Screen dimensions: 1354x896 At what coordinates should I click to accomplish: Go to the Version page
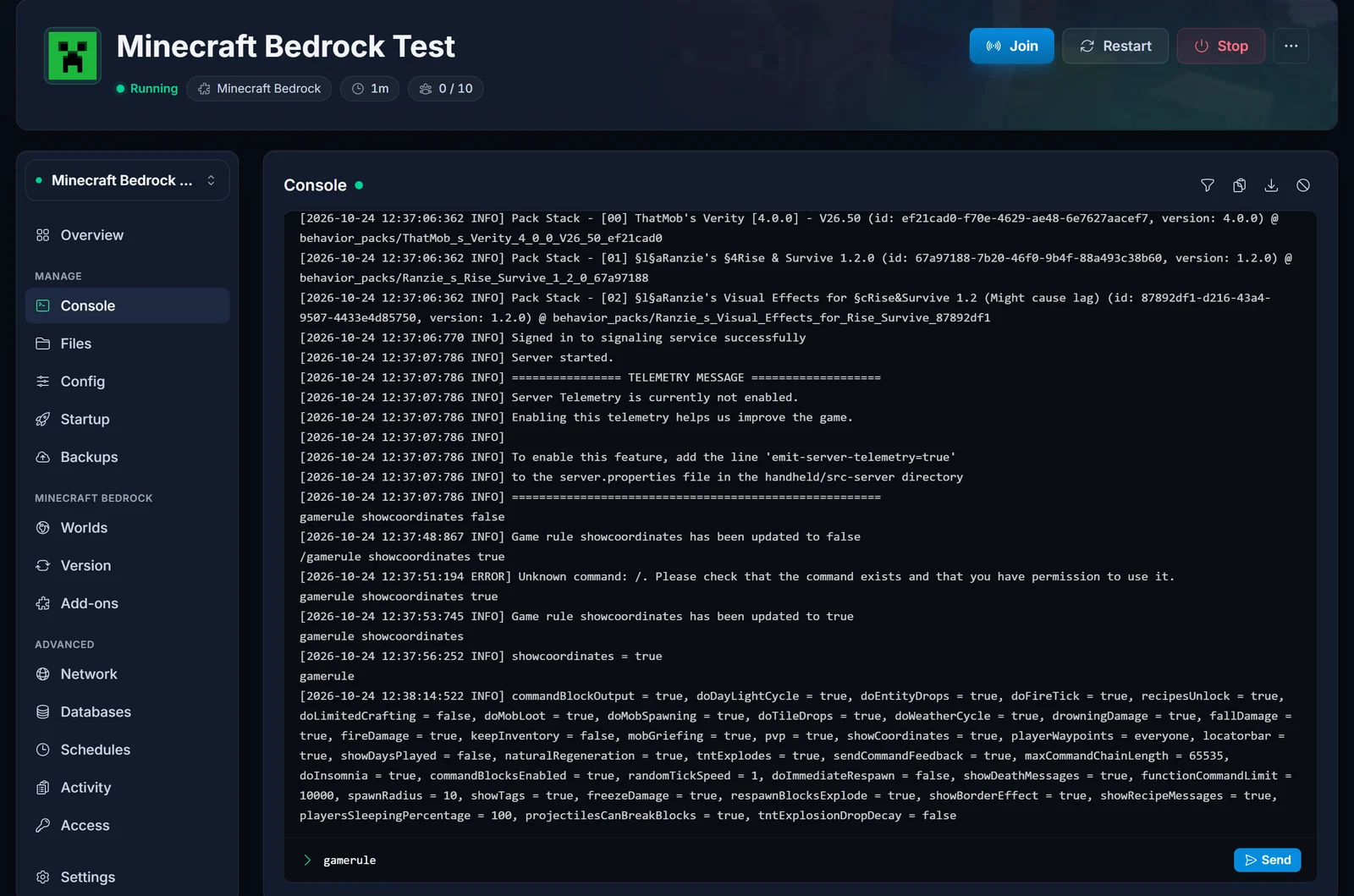point(127,565)
